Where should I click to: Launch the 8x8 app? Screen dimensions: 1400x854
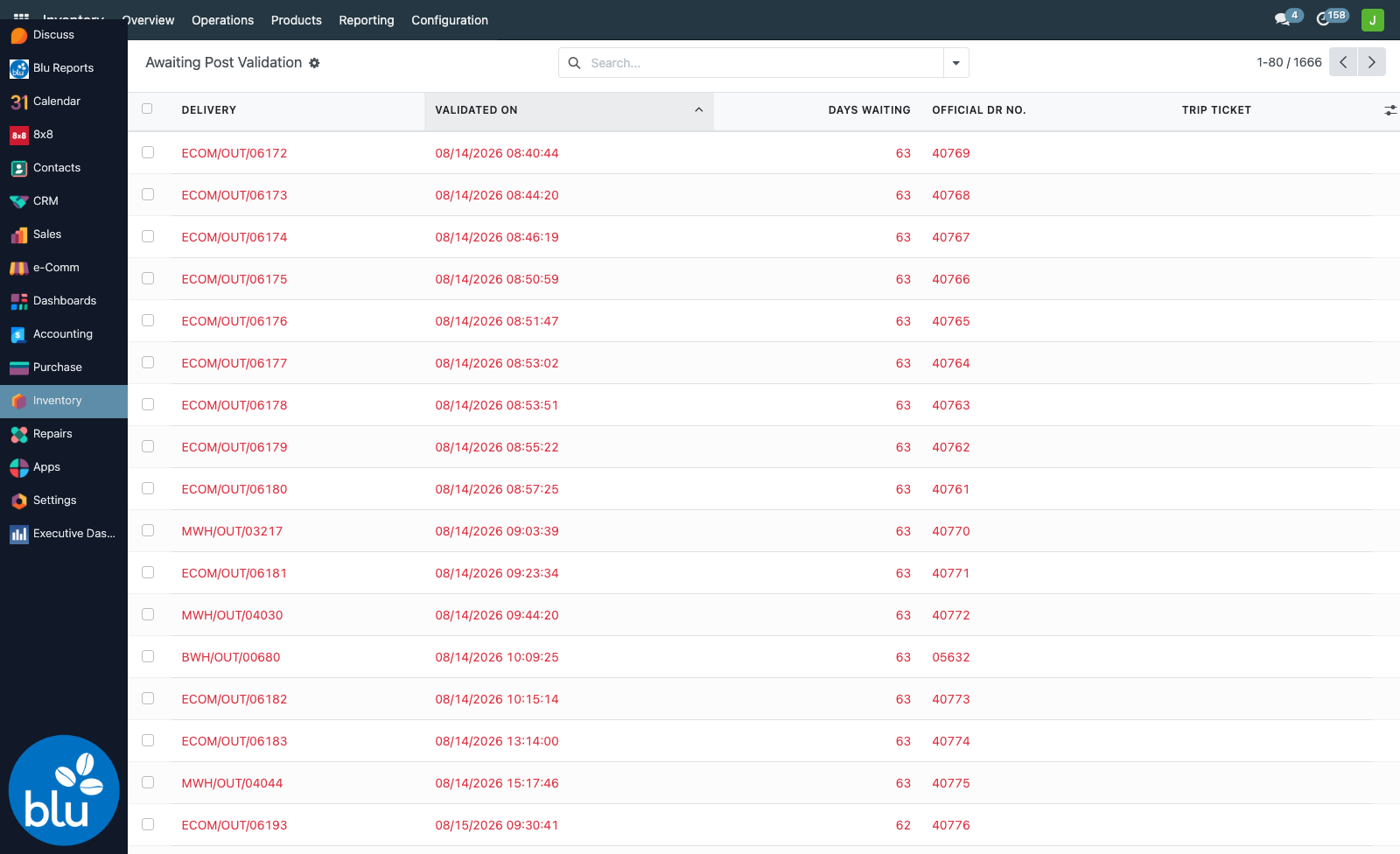64,135
